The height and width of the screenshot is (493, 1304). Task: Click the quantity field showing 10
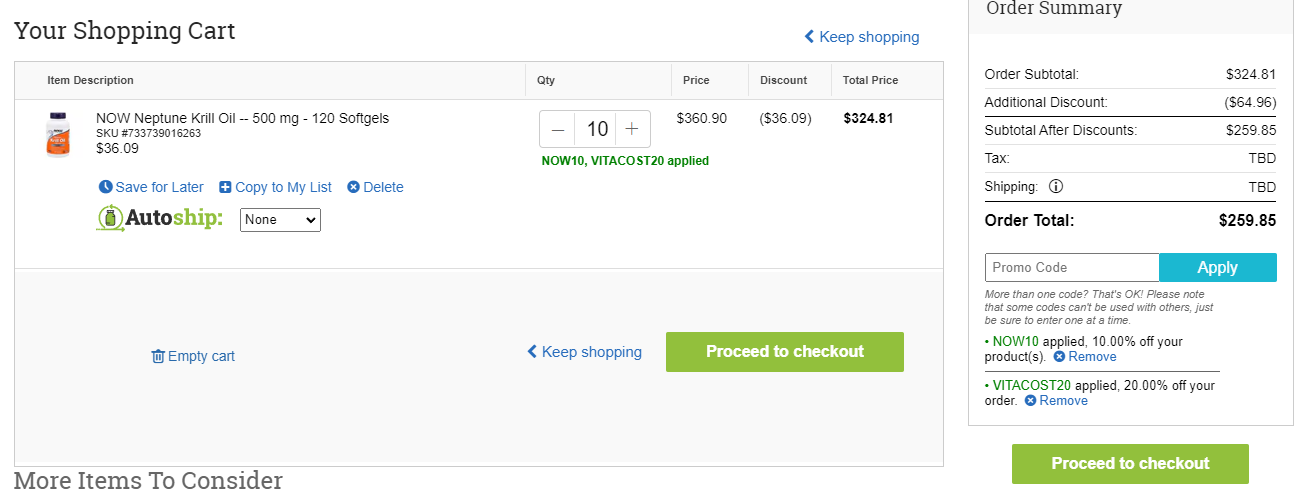tap(597, 129)
